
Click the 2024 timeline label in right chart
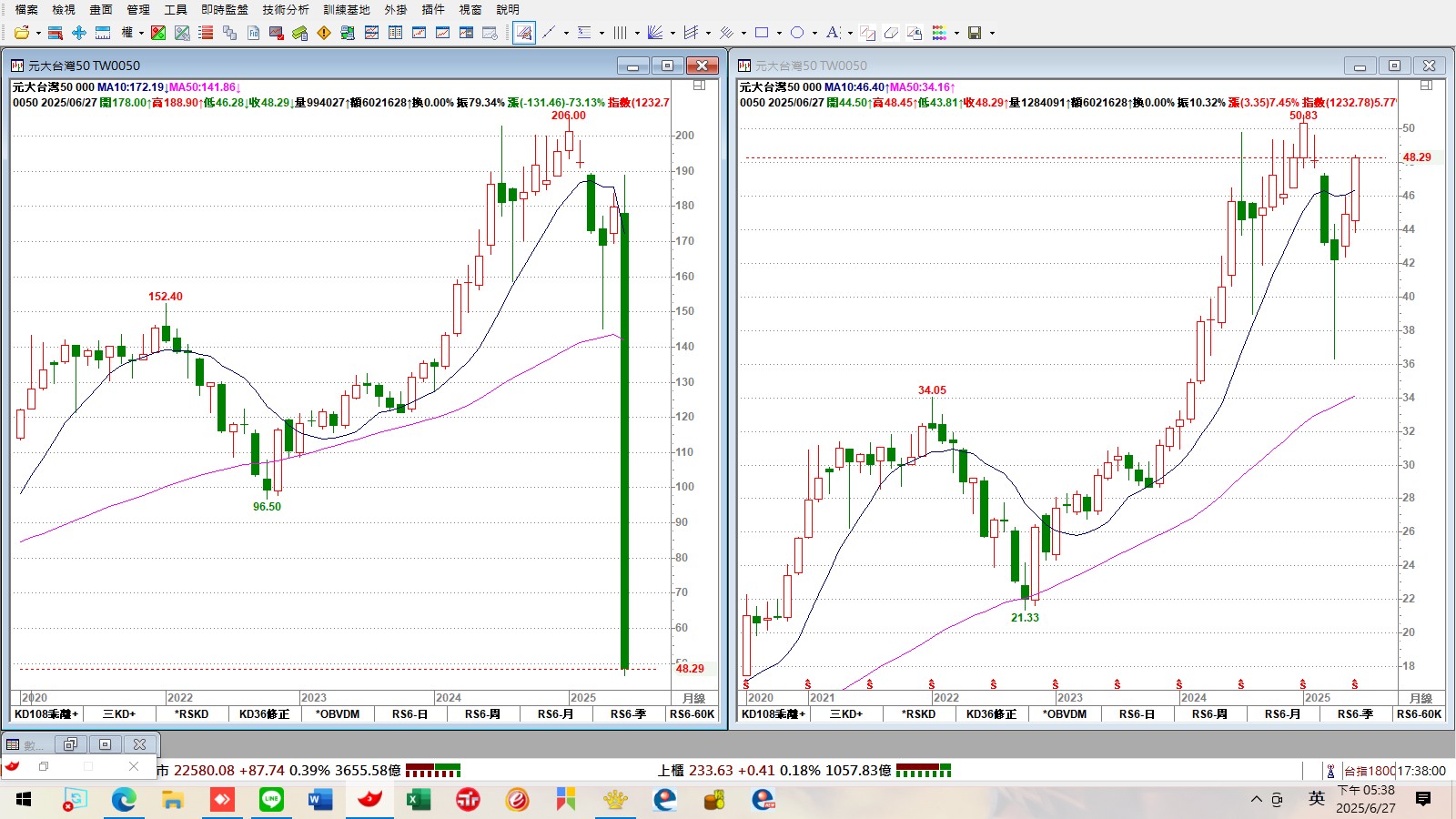pos(1194,698)
